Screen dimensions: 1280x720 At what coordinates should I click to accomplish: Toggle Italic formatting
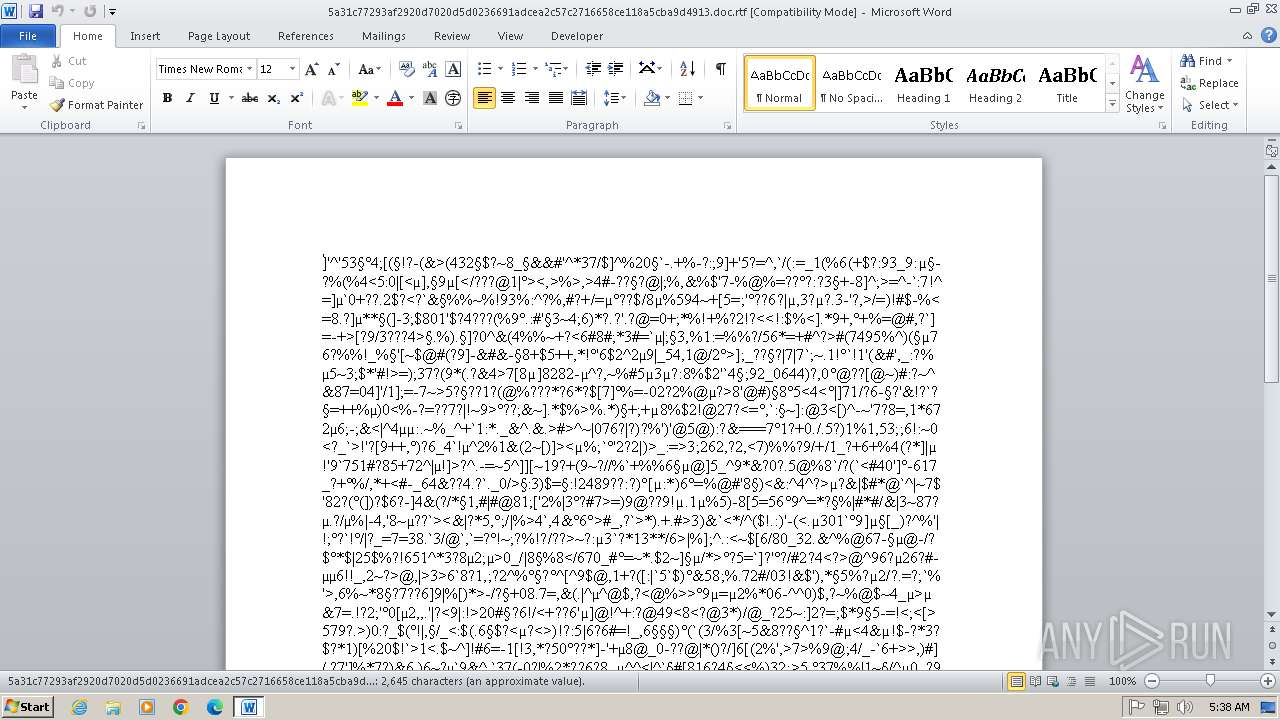click(x=190, y=98)
